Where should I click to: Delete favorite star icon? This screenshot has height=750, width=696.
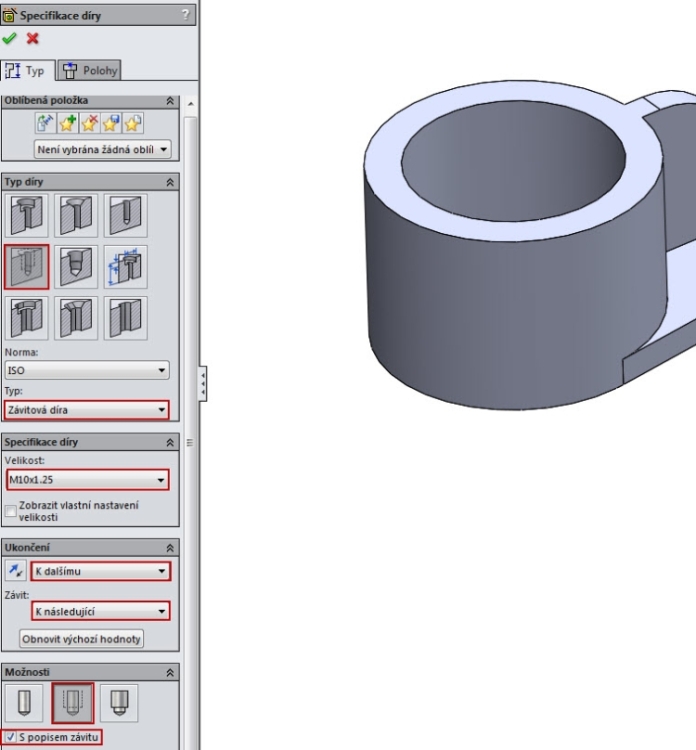click(89, 123)
